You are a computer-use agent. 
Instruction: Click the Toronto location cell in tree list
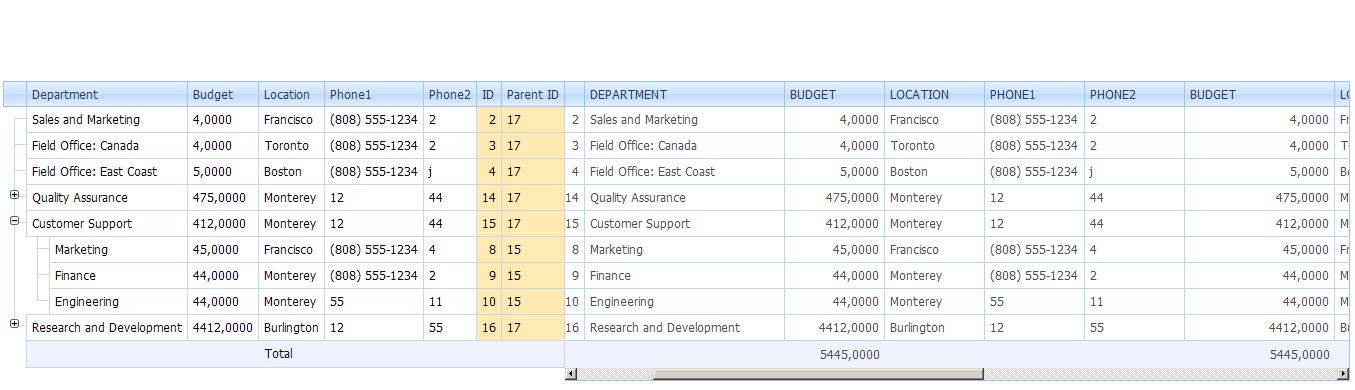(292, 146)
